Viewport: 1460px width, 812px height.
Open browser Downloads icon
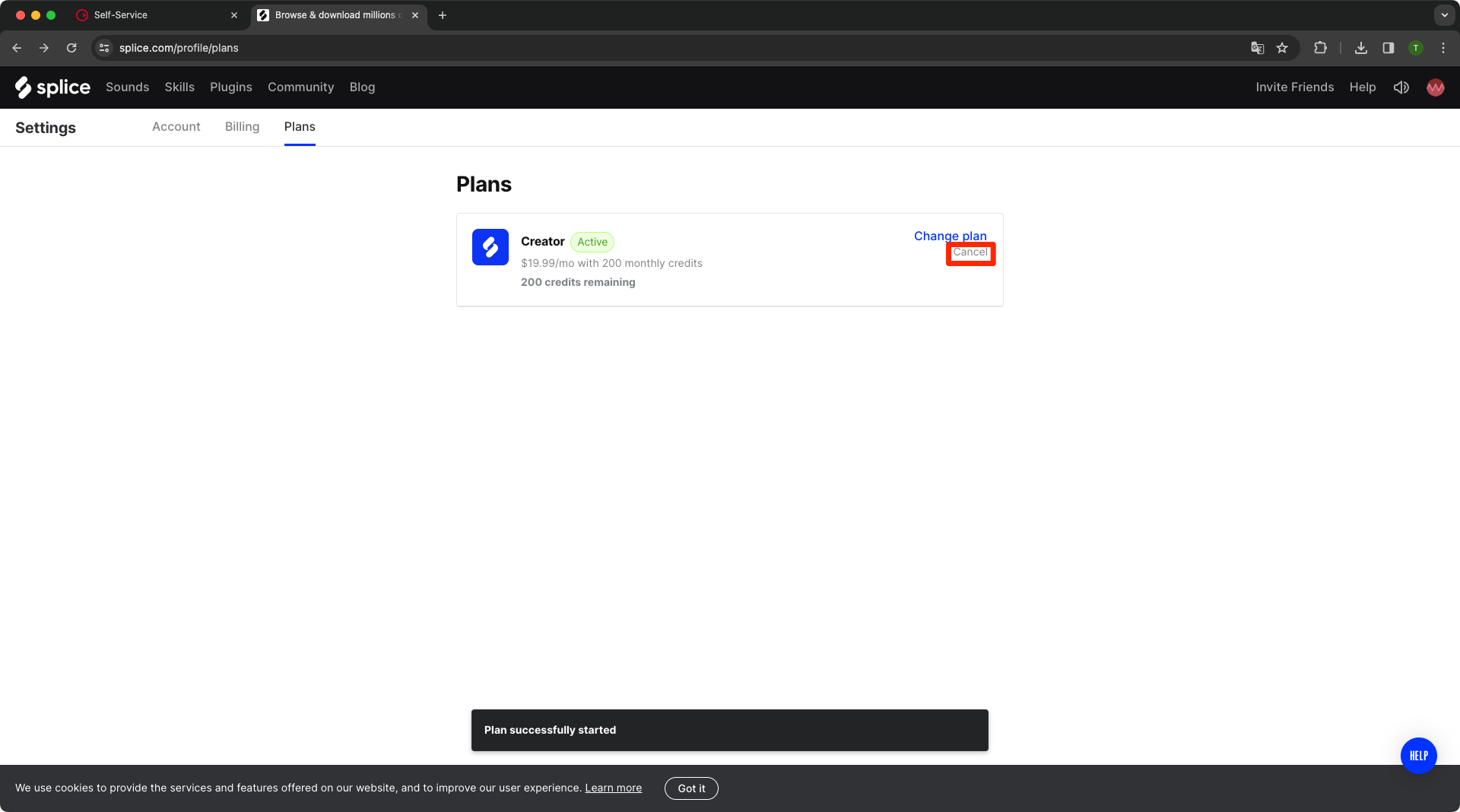pyautogui.click(x=1360, y=48)
